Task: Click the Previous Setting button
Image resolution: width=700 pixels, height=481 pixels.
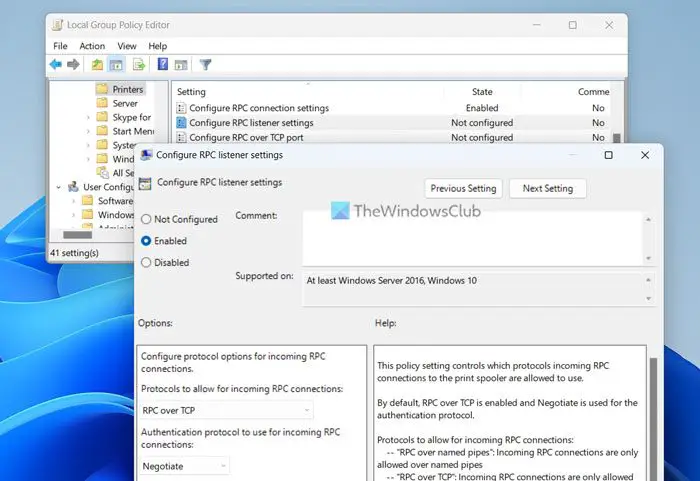Action: [463, 188]
